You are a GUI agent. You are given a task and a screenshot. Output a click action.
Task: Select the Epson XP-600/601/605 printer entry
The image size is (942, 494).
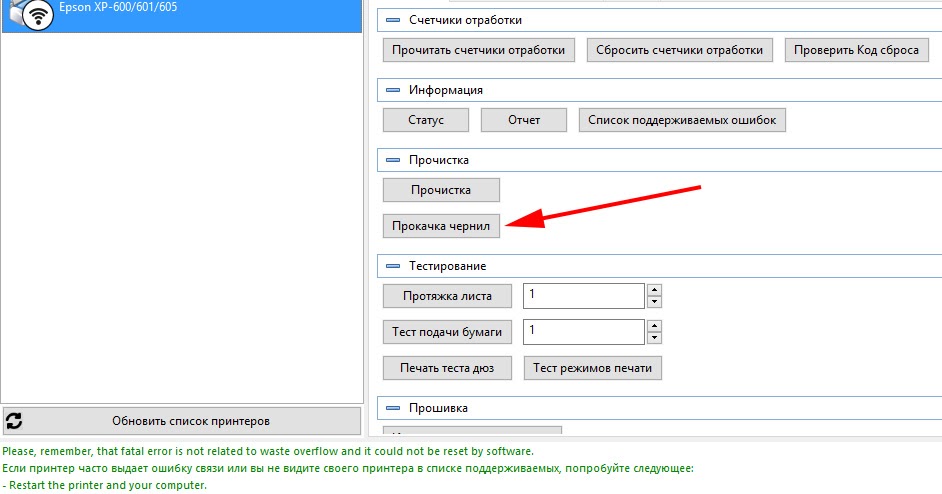[x=181, y=15]
